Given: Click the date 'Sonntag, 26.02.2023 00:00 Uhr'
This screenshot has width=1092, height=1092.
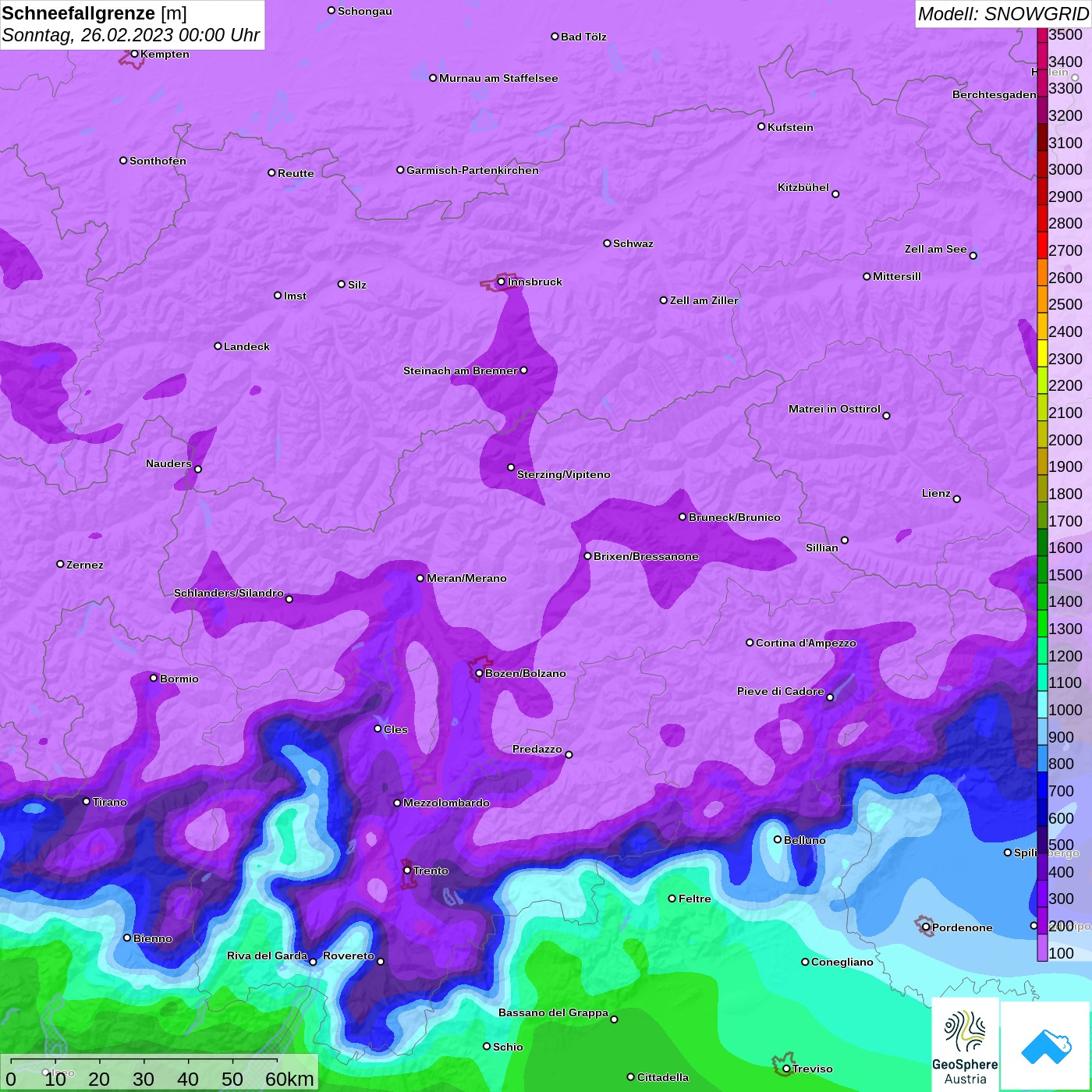Looking at the screenshot, I should [131, 35].
